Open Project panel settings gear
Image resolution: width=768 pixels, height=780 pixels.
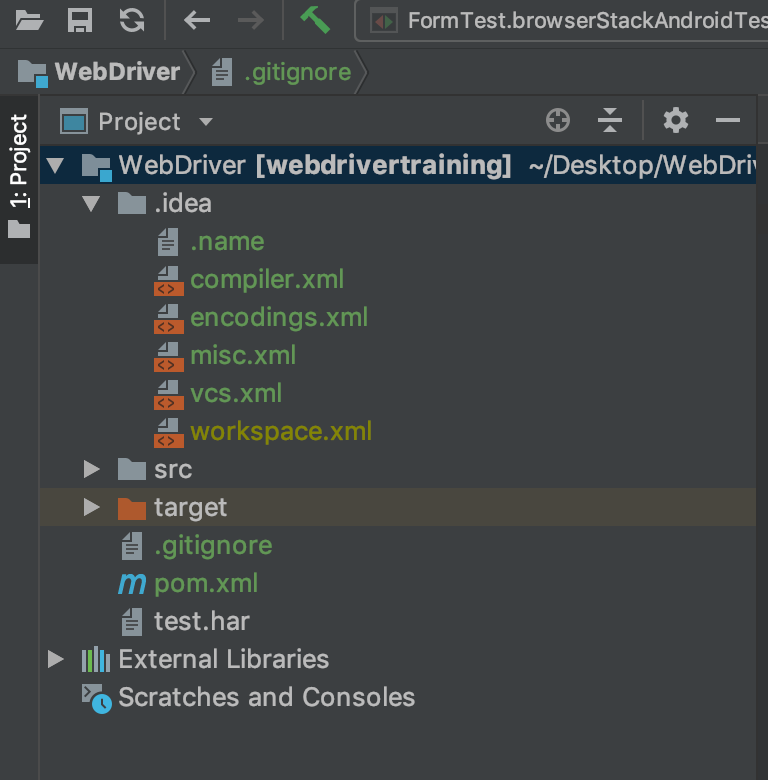pos(676,121)
